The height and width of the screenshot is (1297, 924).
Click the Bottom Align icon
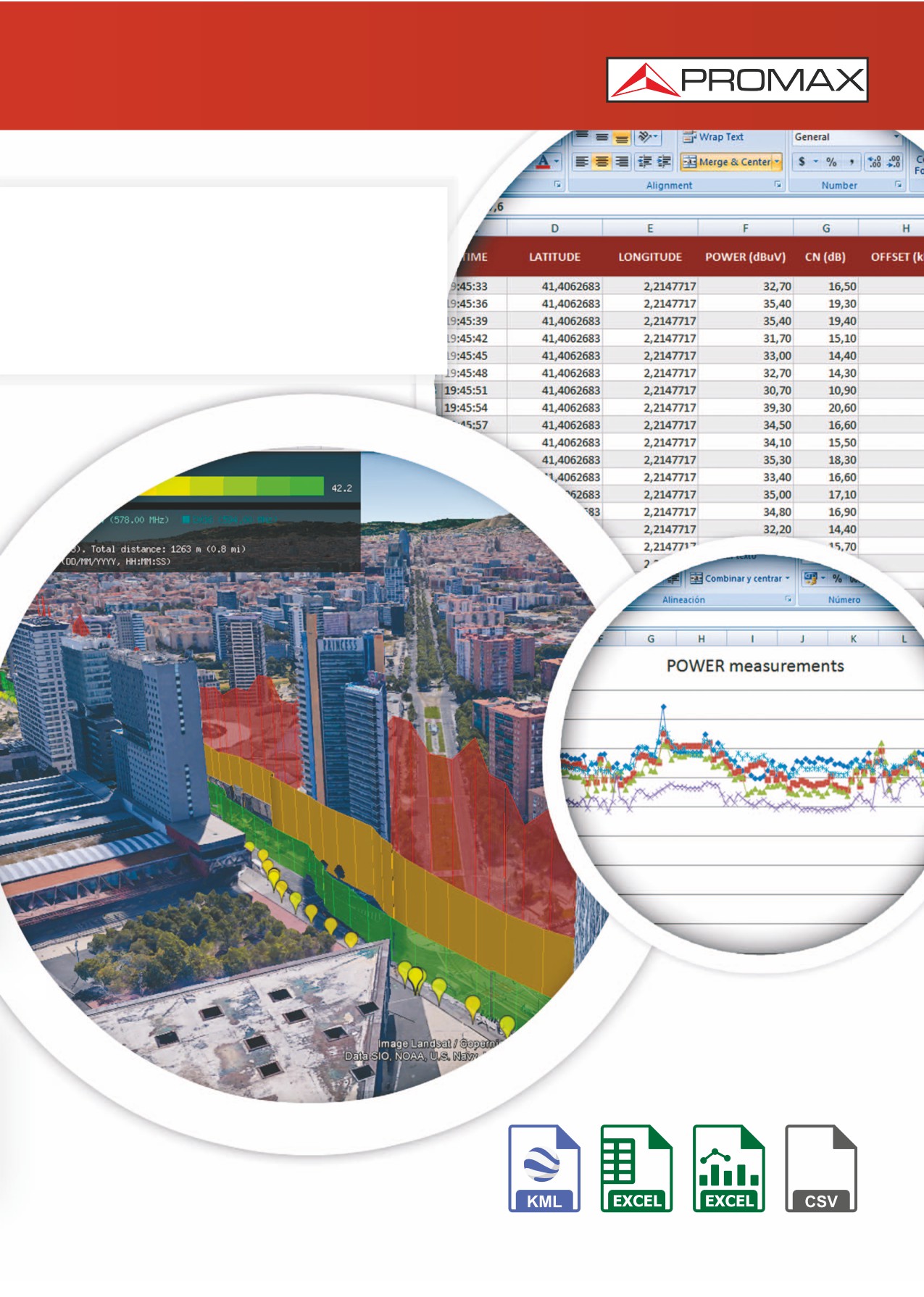[x=621, y=137]
